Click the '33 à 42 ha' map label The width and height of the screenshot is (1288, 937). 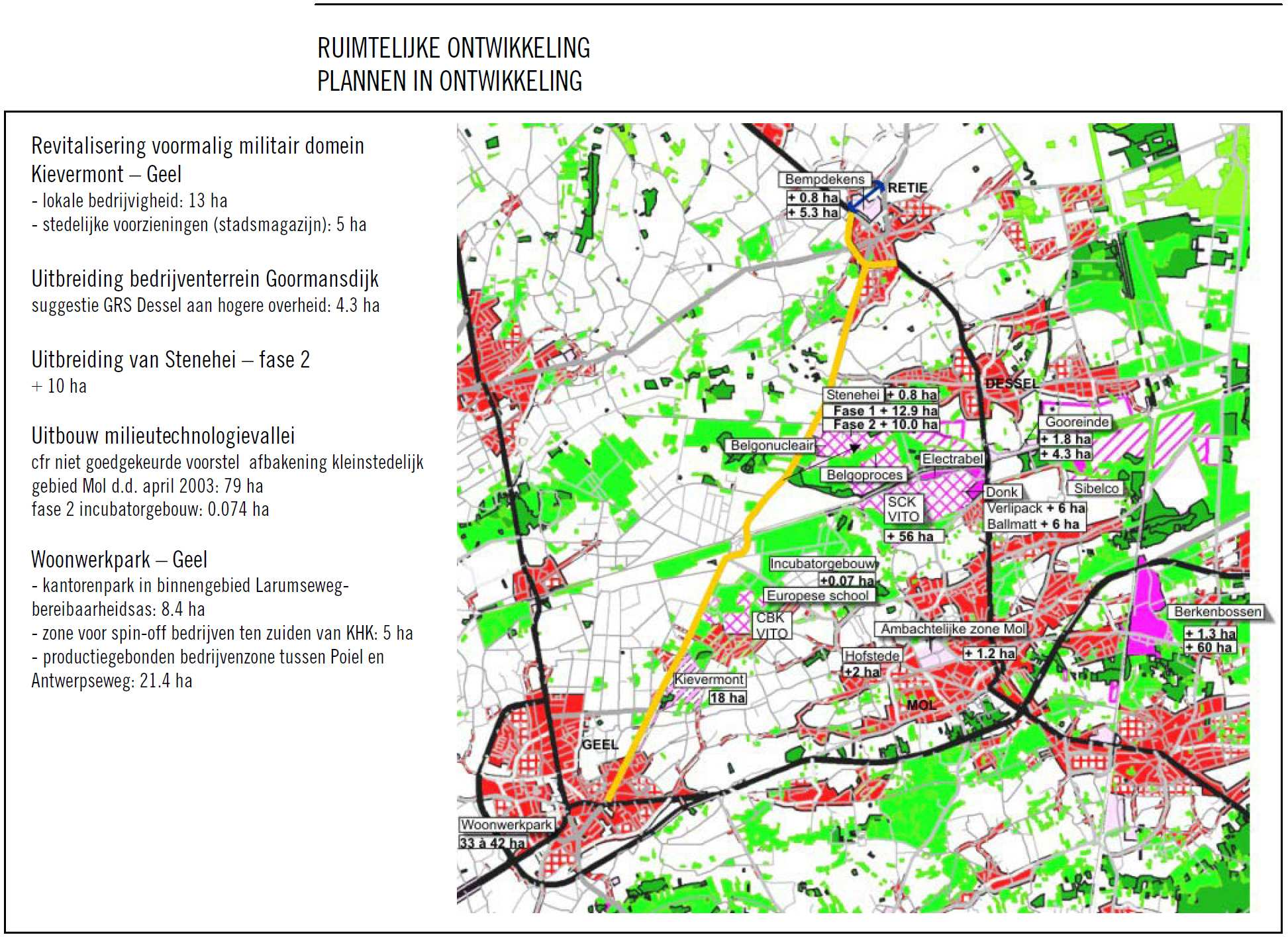[492, 844]
